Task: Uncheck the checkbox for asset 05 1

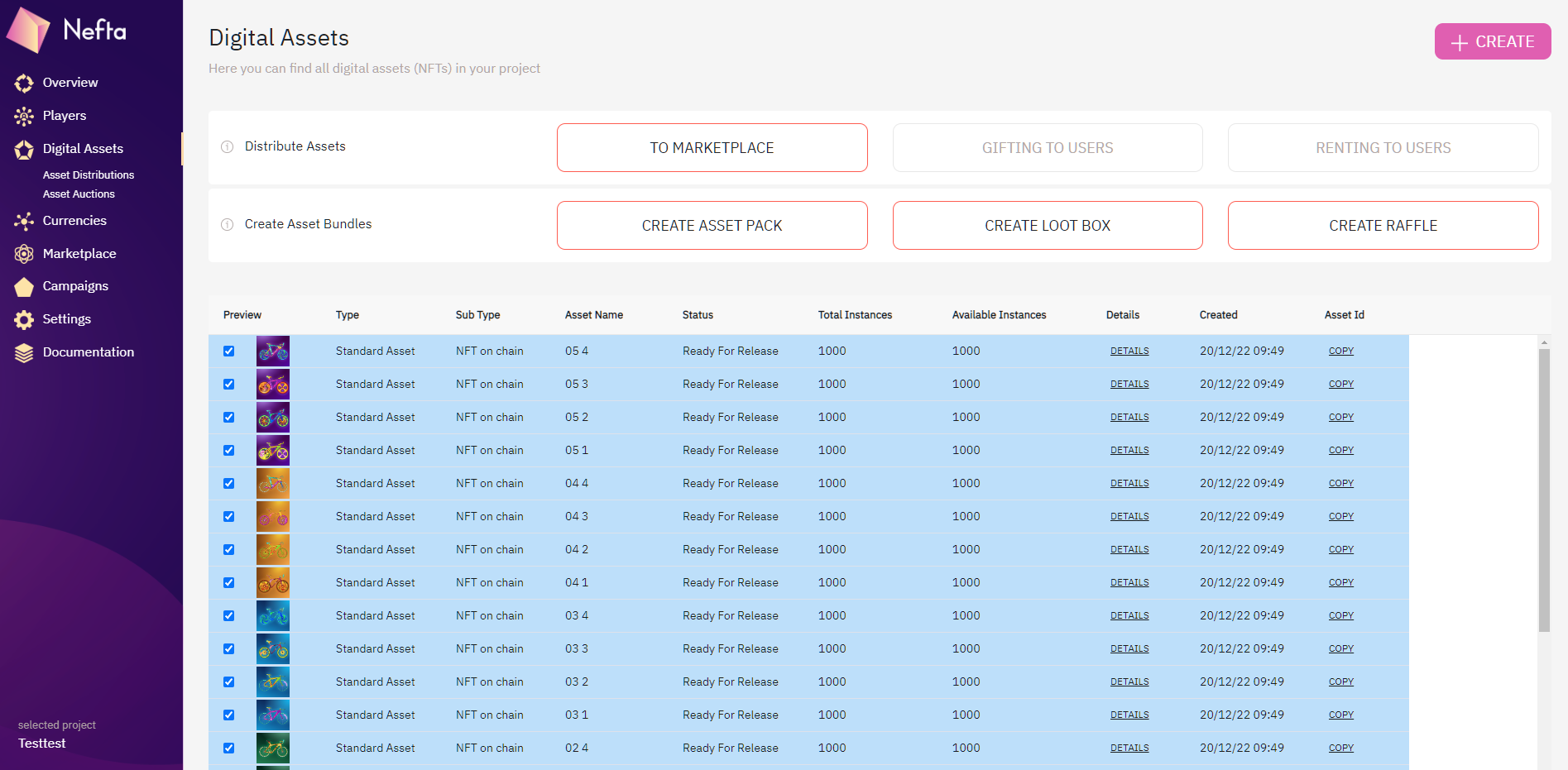Action: coord(229,450)
